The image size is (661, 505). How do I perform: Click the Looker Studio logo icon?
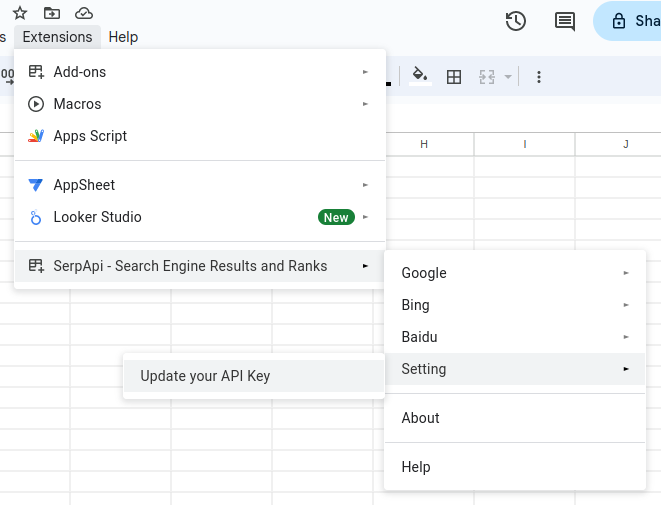(x=36, y=217)
